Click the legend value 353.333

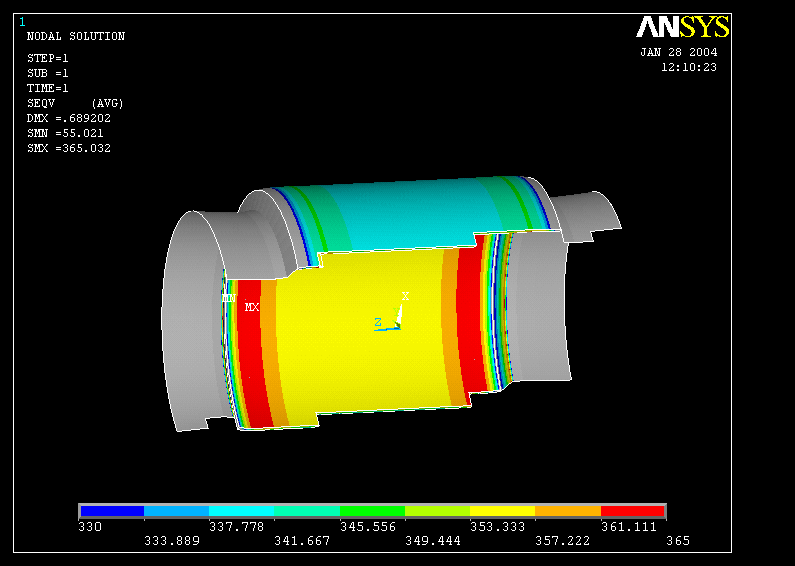point(498,527)
